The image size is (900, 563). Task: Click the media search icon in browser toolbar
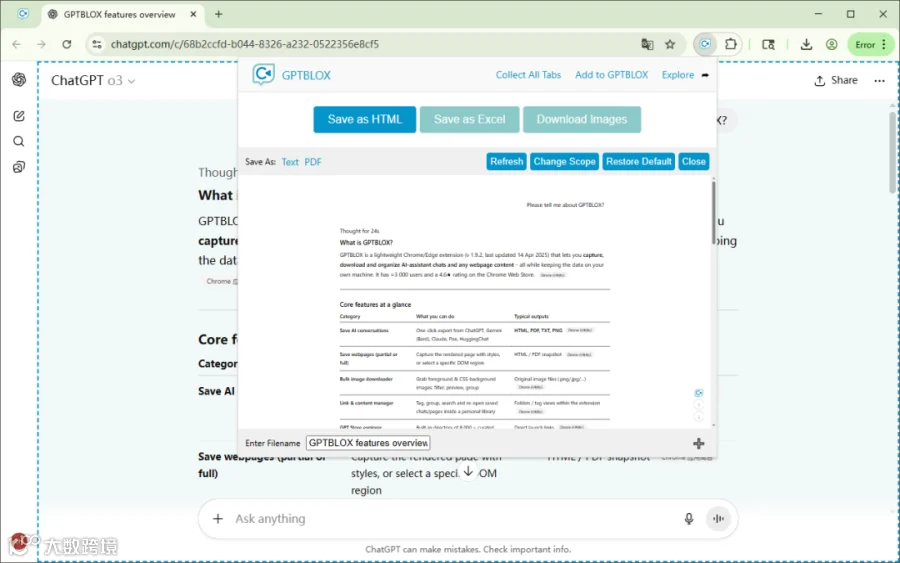tap(769, 44)
